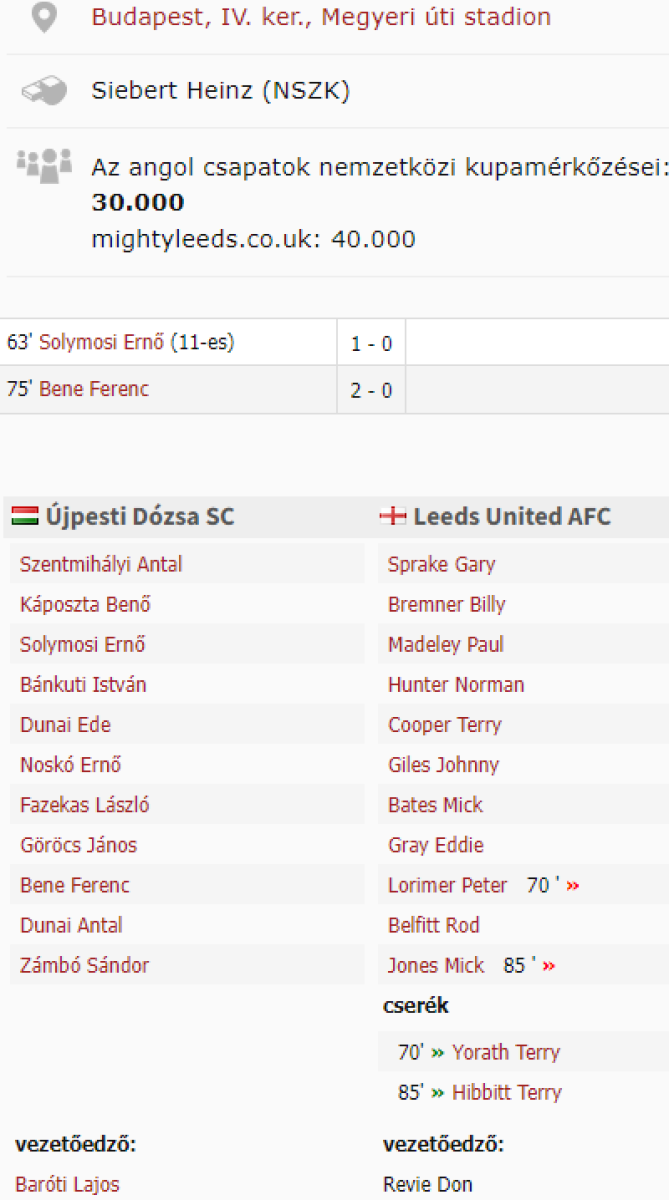The width and height of the screenshot is (669, 1200).
Task: Open Szentmihályi Antal's player page
Action: [x=101, y=564]
